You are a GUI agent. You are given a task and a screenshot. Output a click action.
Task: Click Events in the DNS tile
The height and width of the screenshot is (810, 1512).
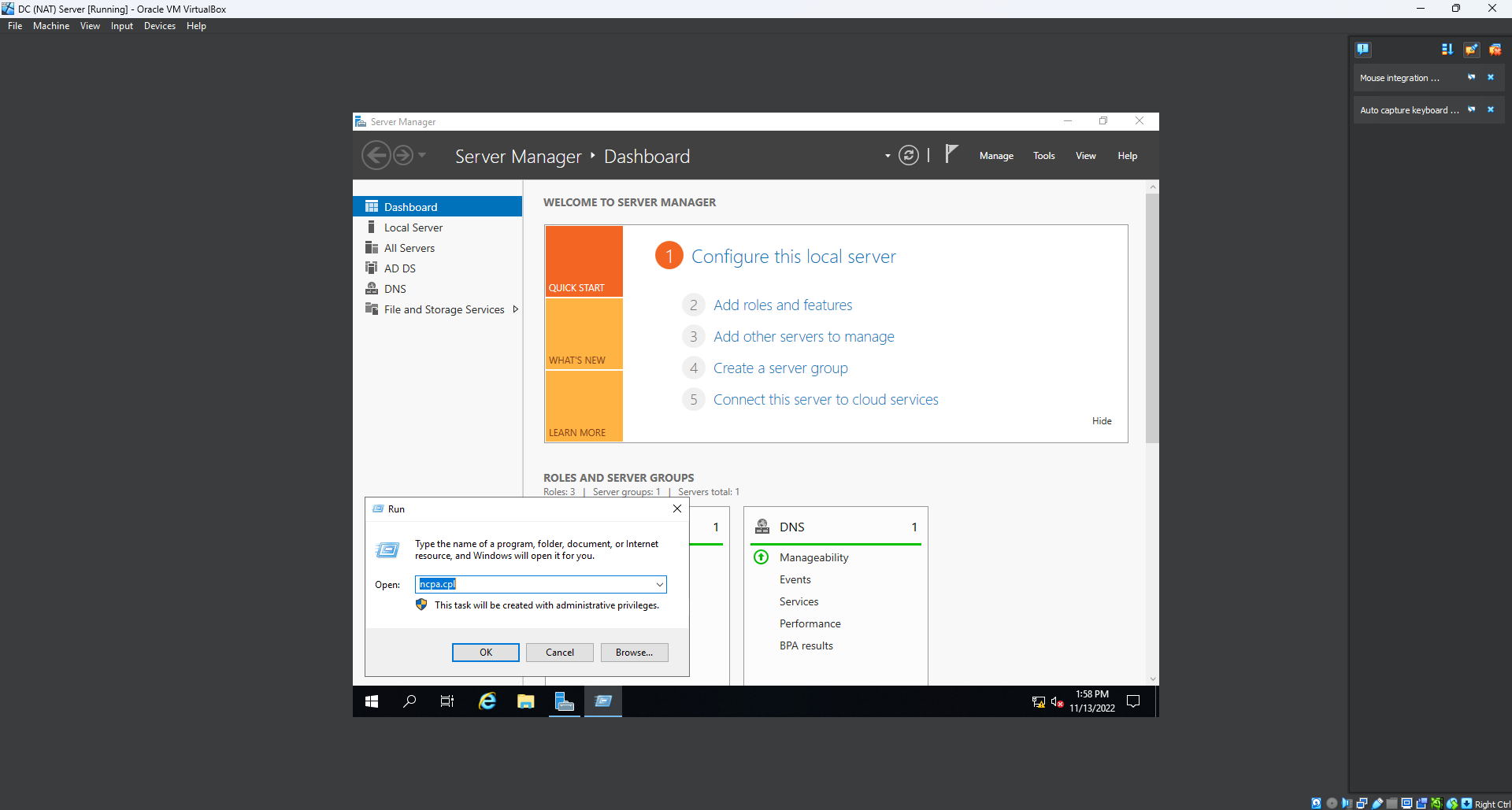tap(795, 579)
